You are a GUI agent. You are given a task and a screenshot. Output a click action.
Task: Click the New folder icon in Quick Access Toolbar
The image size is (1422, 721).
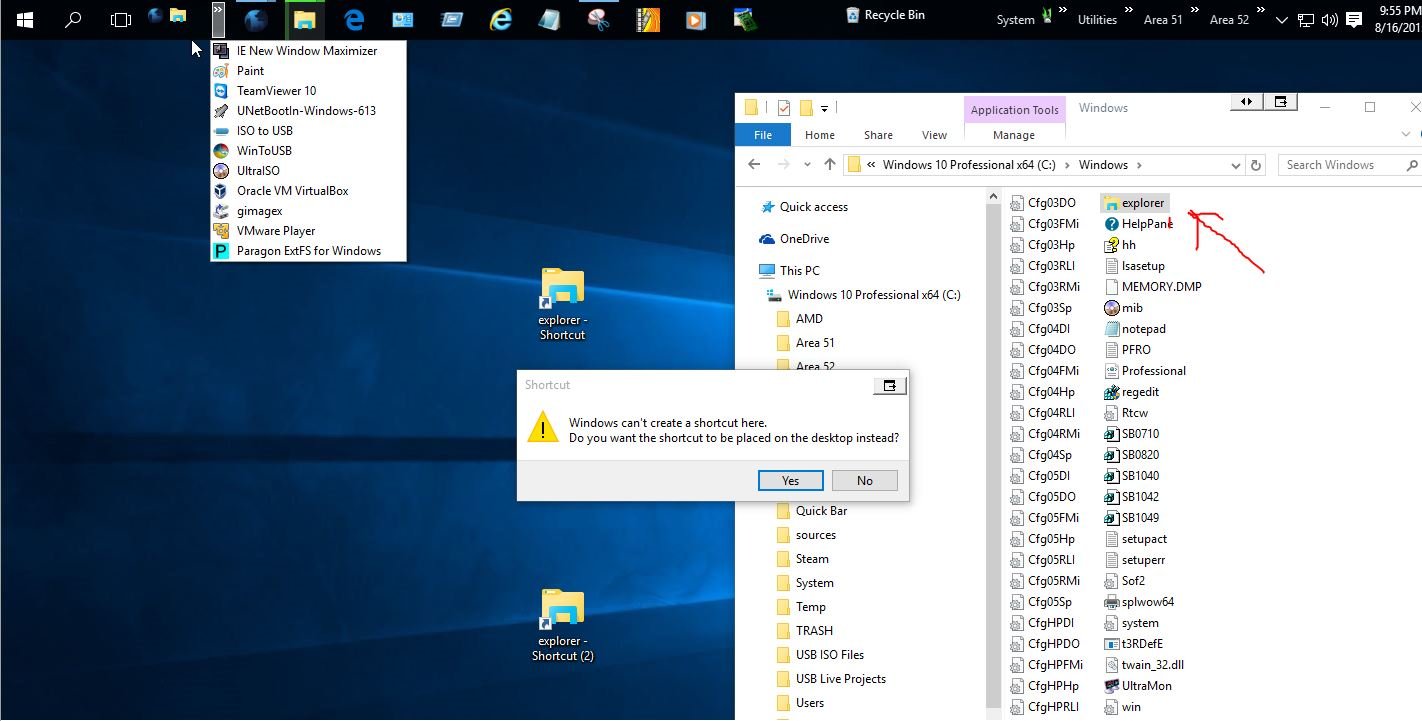click(804, 108)
